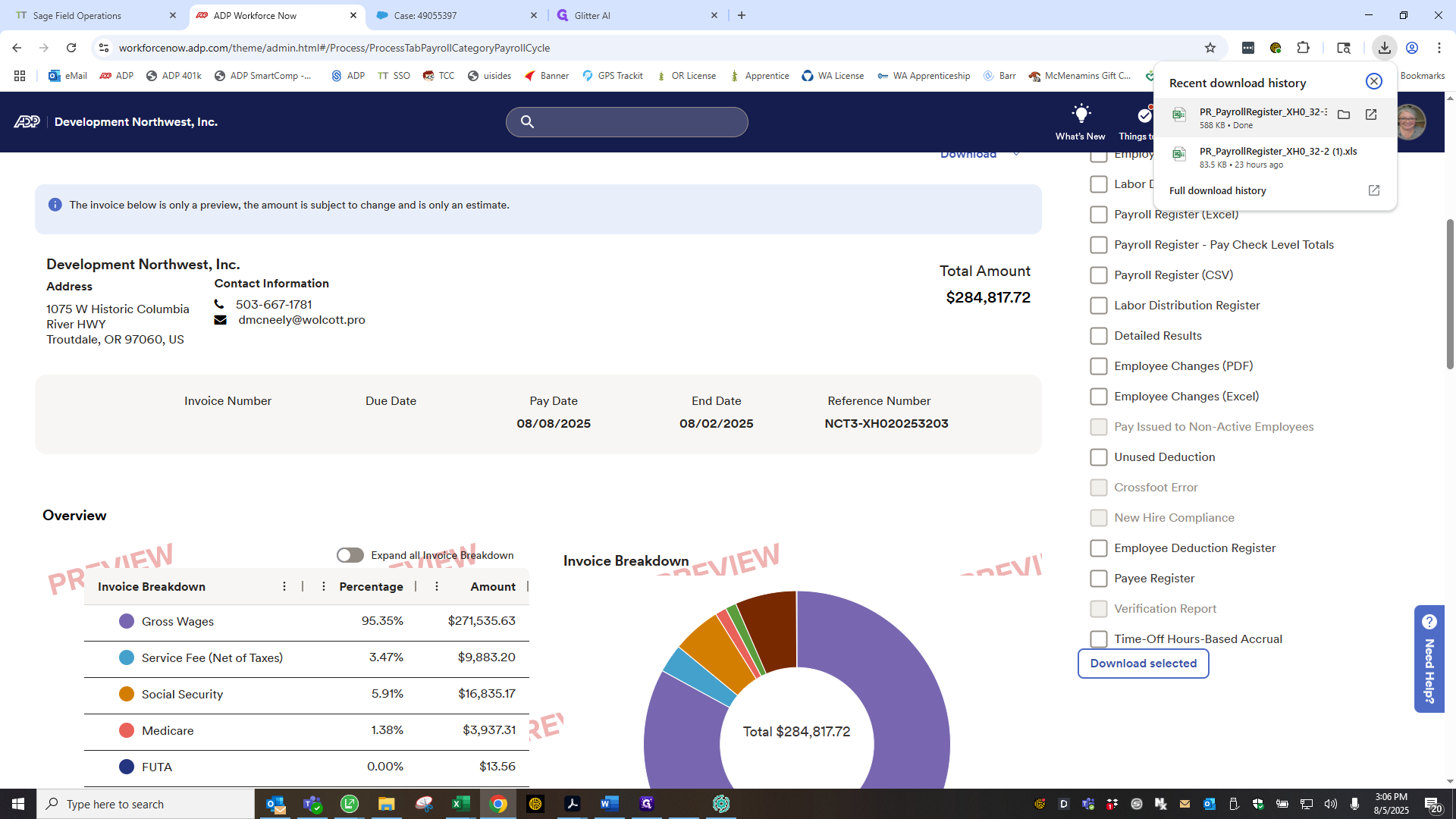Viewport: 1456px width, 819px height.
Task: Click the ADP header search field
Action: point(626,121)
